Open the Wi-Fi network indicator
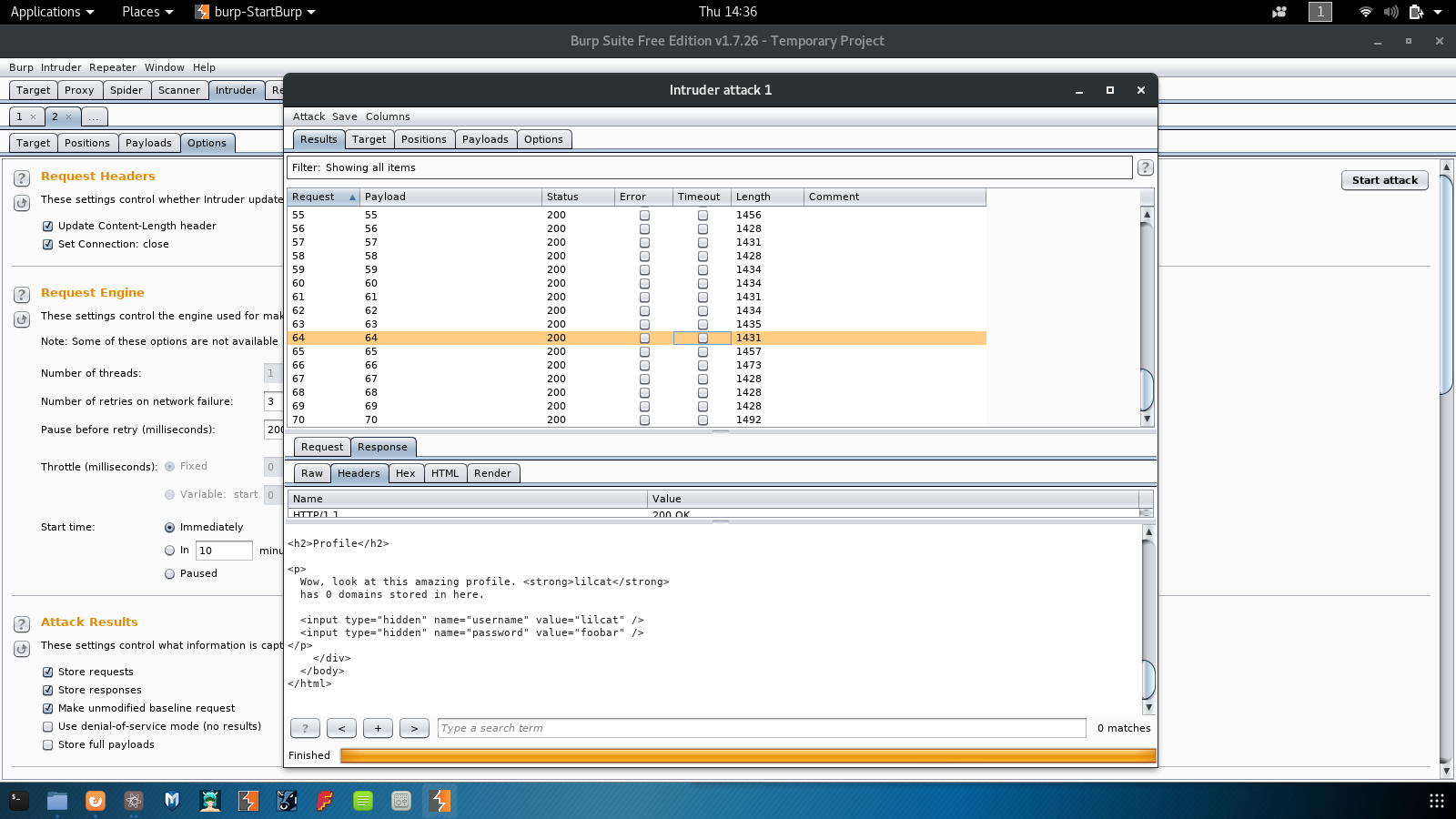The width and height of the screenshot is (1456, 819). pos(1365,12)
